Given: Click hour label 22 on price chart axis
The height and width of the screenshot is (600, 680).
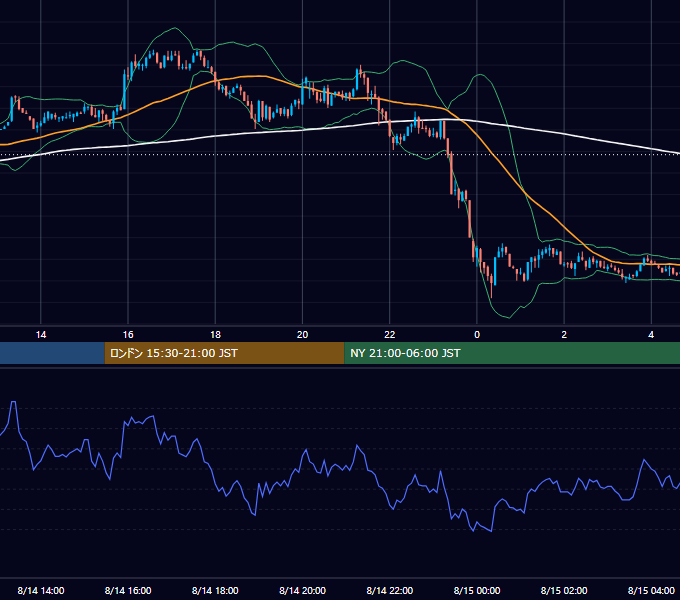Looking at the screenshot, I should 390,335.
